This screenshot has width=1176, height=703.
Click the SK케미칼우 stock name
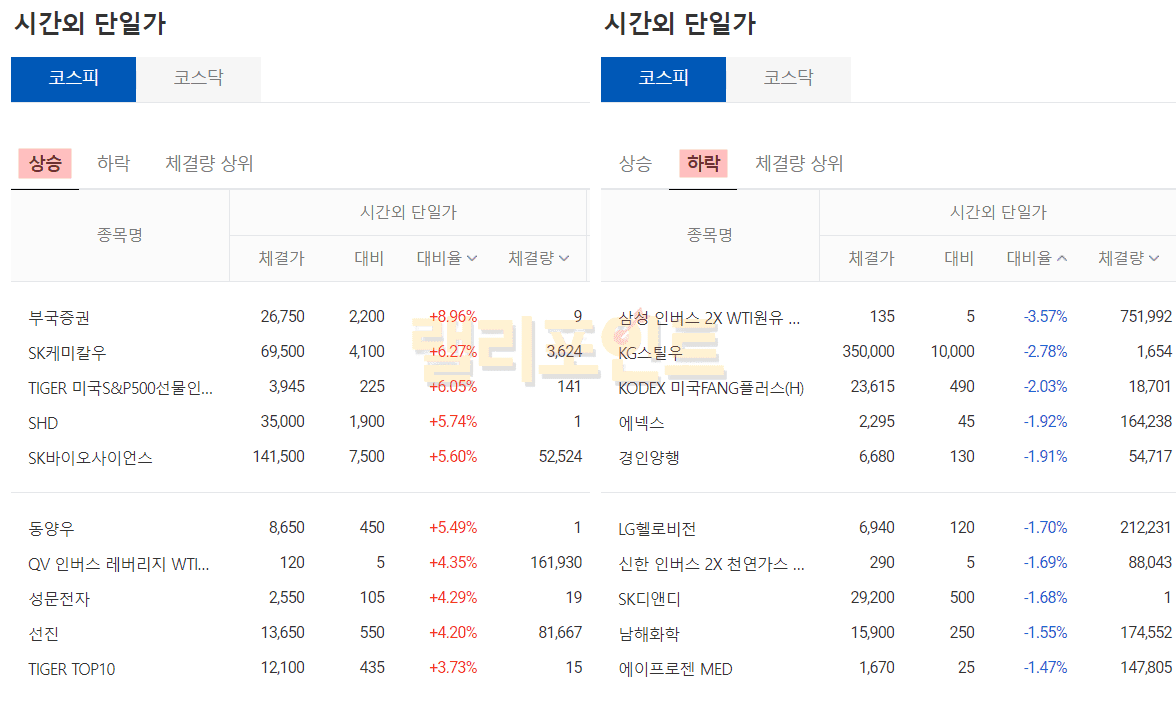[x=67, y=353]
